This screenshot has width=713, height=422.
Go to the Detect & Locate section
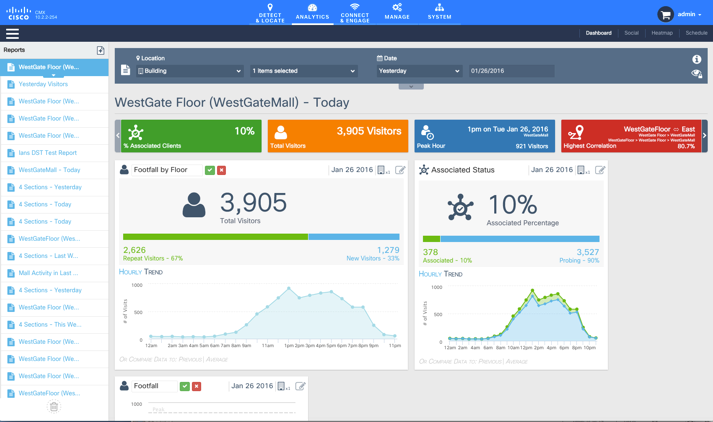pos(270,13)
